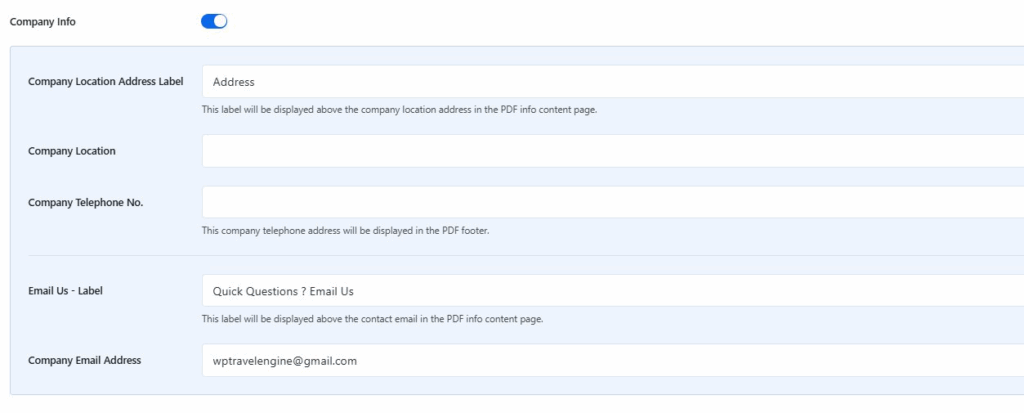
Task: Click the "Quick Questions ? Email Us" text
Action: coord(284,291)
